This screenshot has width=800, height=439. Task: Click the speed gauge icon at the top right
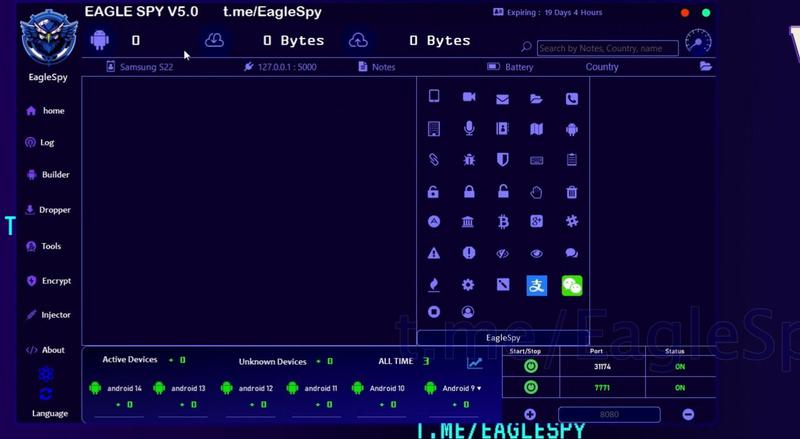698,41
